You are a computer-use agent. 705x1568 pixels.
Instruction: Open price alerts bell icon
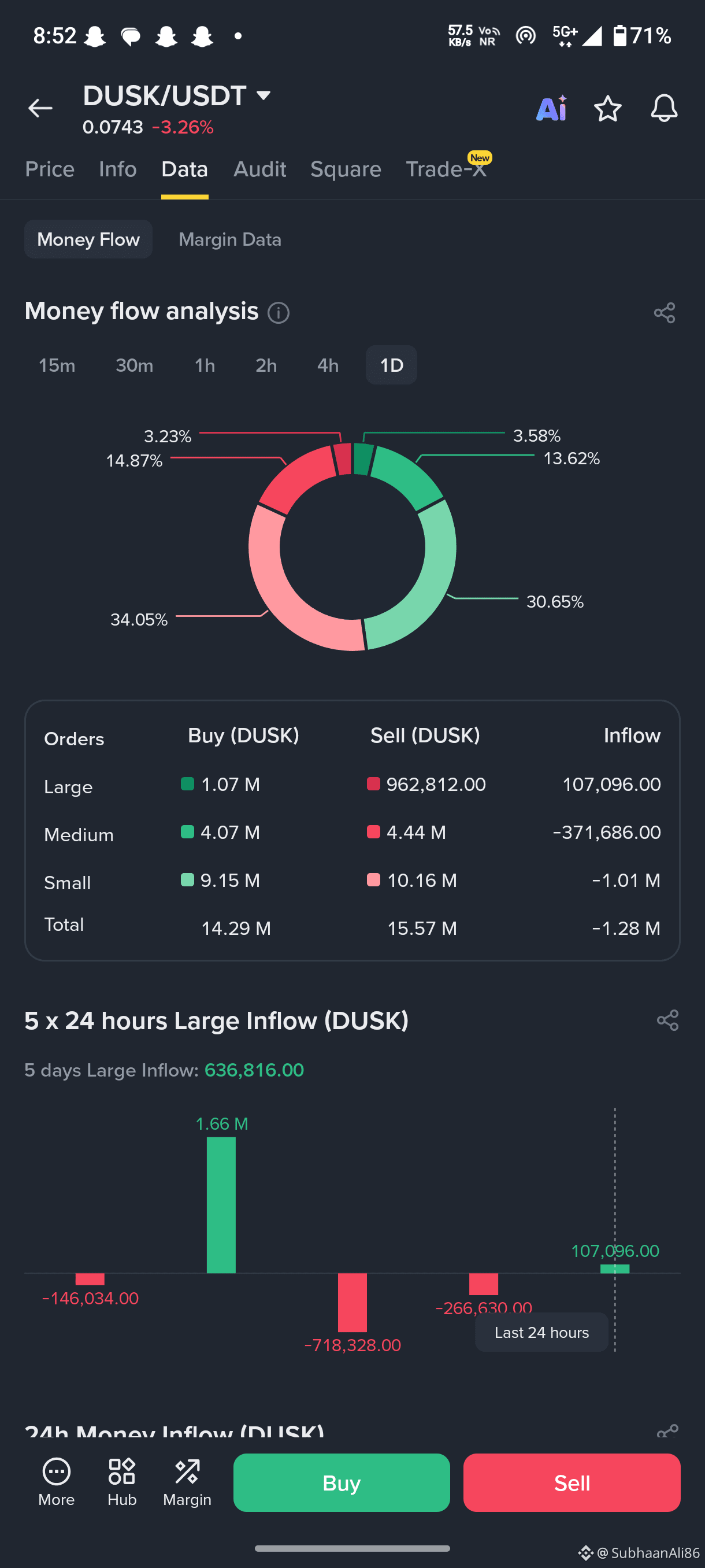[663, 108]
